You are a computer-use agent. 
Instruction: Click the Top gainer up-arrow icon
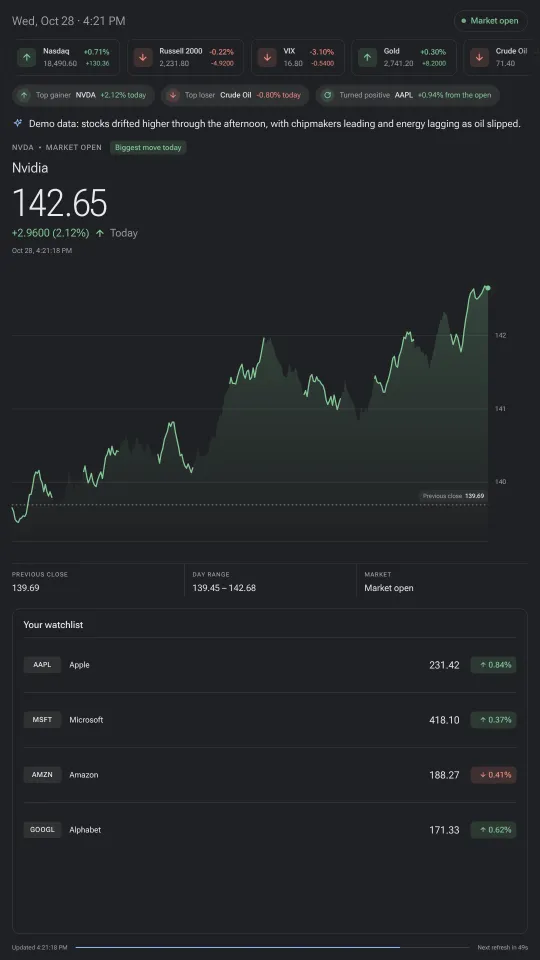tap(24, 96)
